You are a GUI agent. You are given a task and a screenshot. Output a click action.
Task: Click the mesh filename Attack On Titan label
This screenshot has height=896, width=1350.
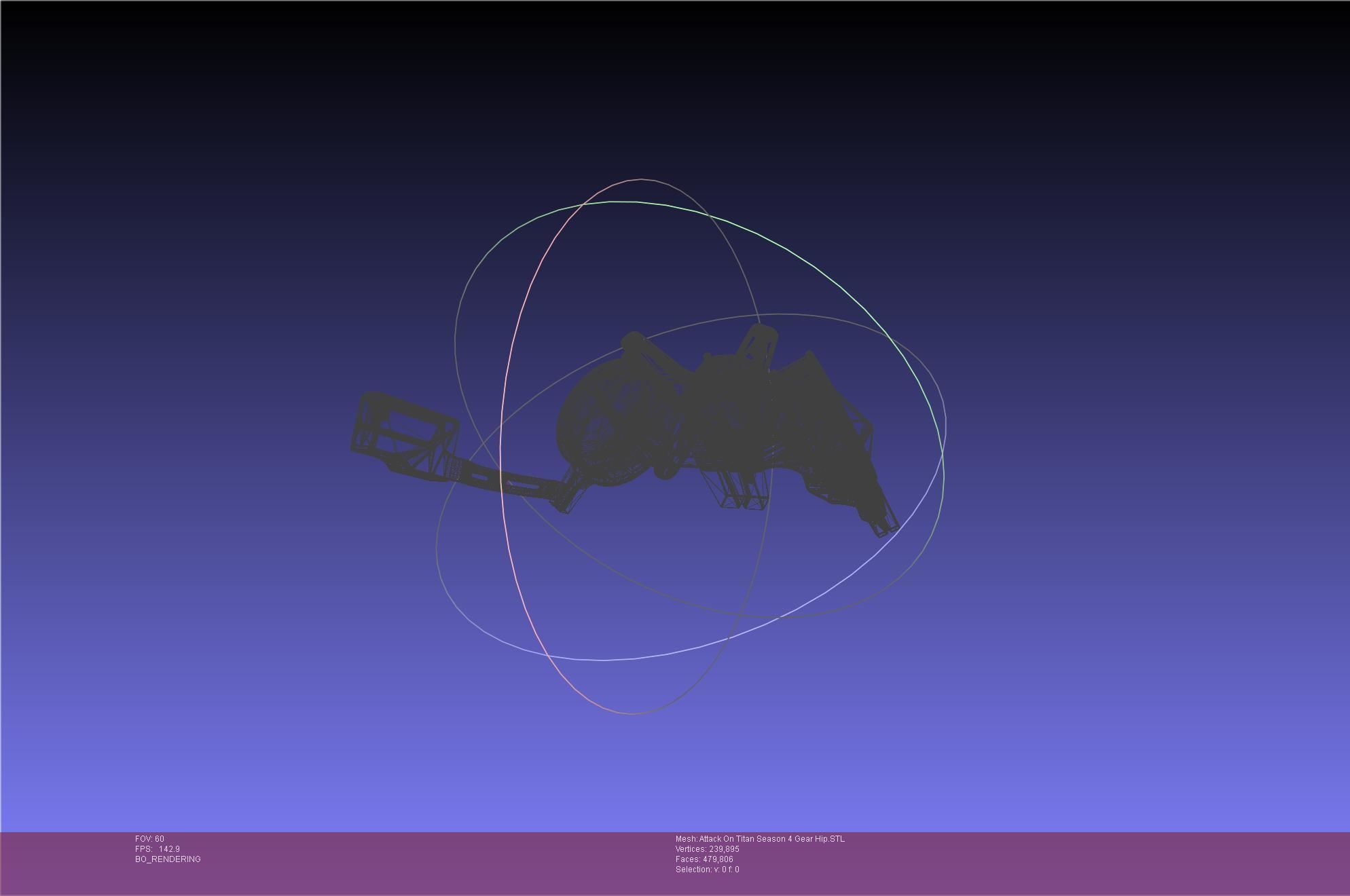point(760,839)
